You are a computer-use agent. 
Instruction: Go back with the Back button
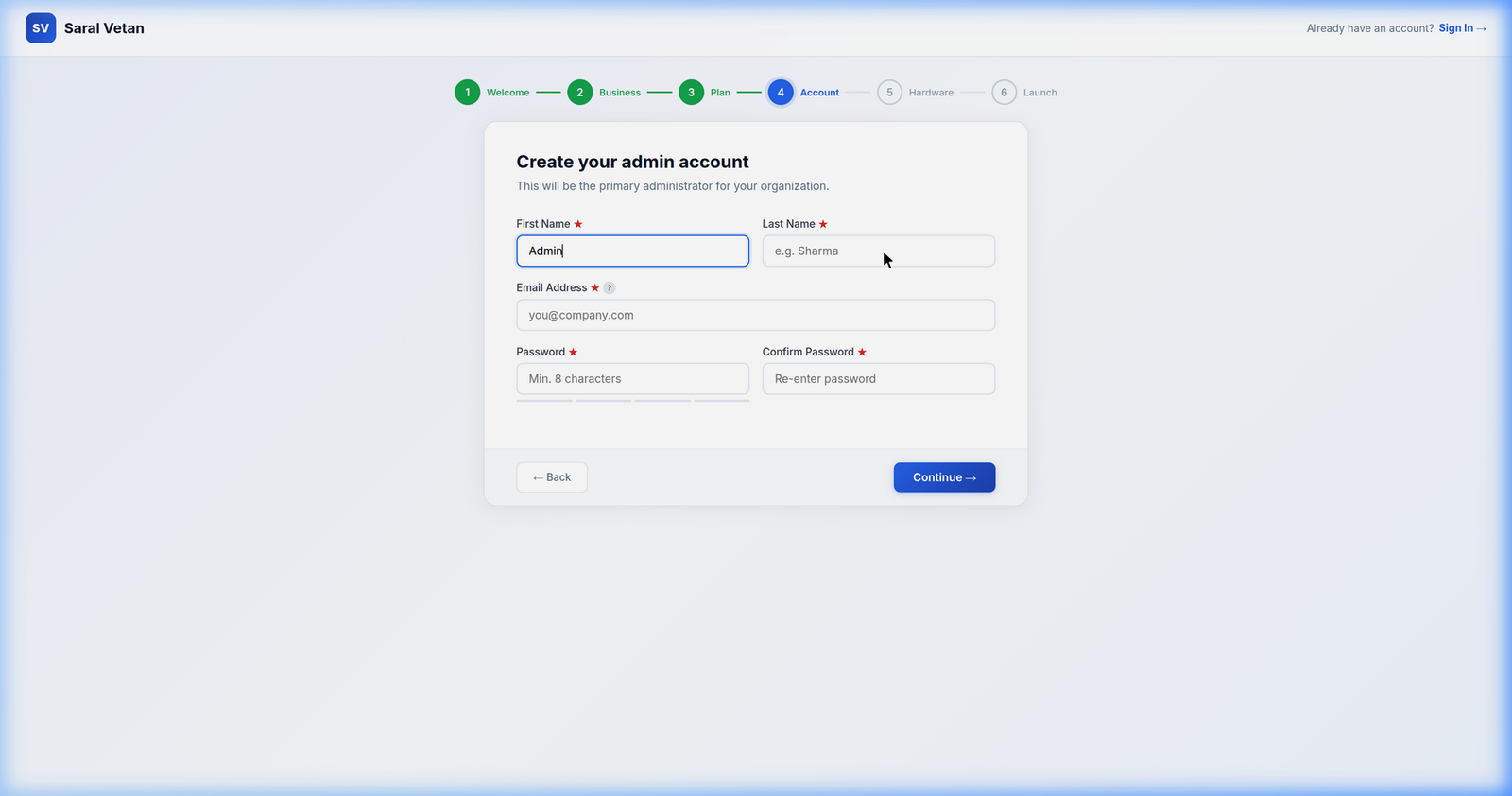tap(552, 477)
